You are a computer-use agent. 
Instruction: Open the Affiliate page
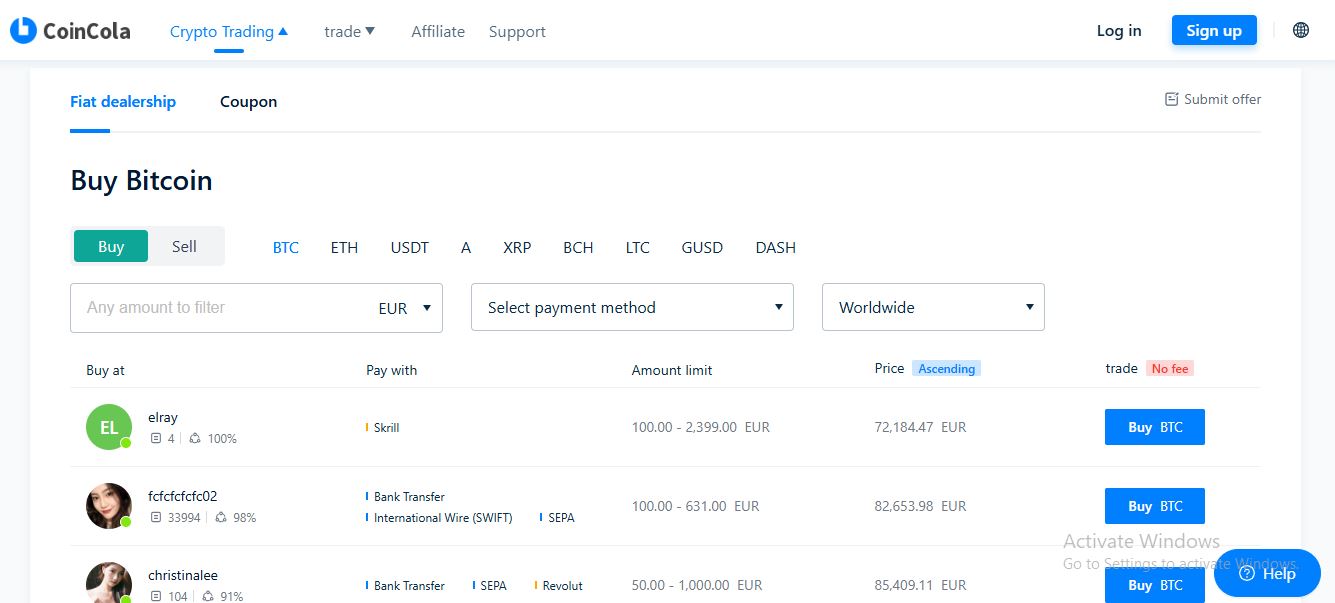(x=438, y=31)
